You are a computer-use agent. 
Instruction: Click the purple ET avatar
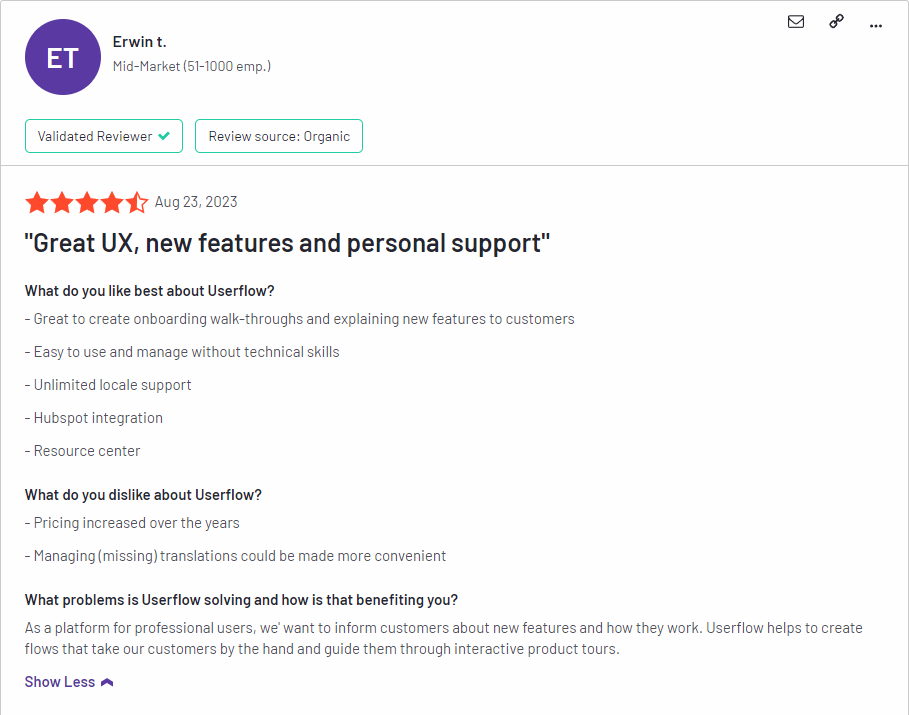click(63, 58)
